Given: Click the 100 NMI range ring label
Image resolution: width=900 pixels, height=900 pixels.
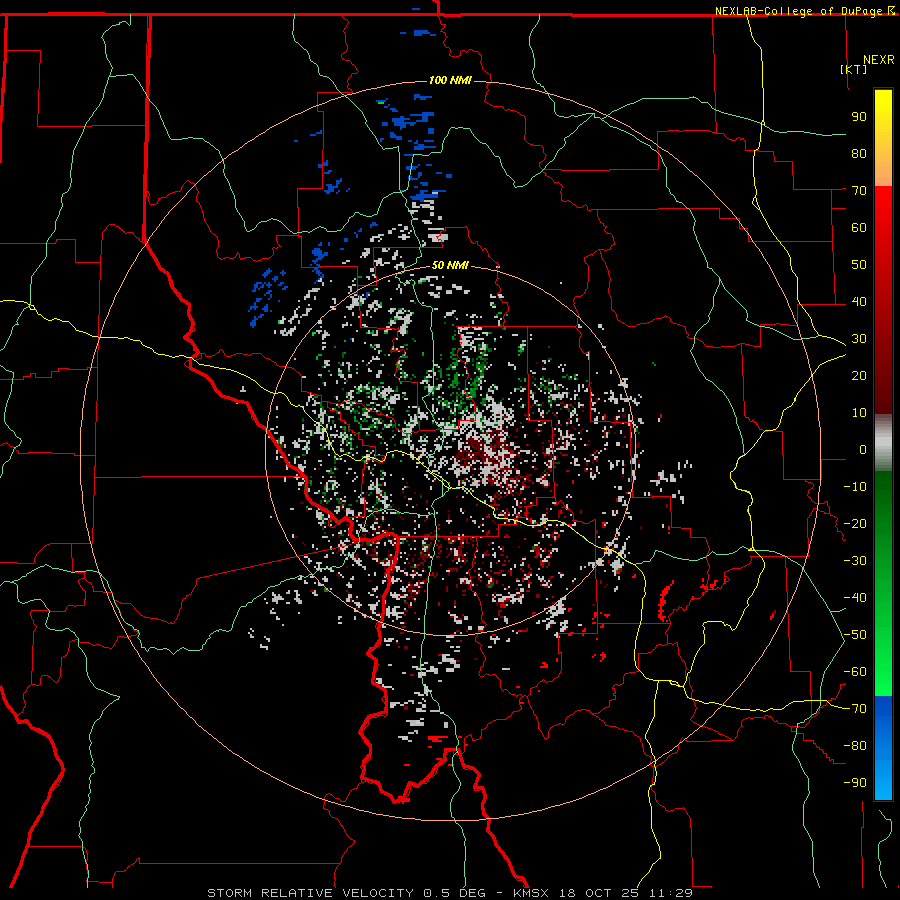Looking at the screenshot, I should (x=450, y=80).
